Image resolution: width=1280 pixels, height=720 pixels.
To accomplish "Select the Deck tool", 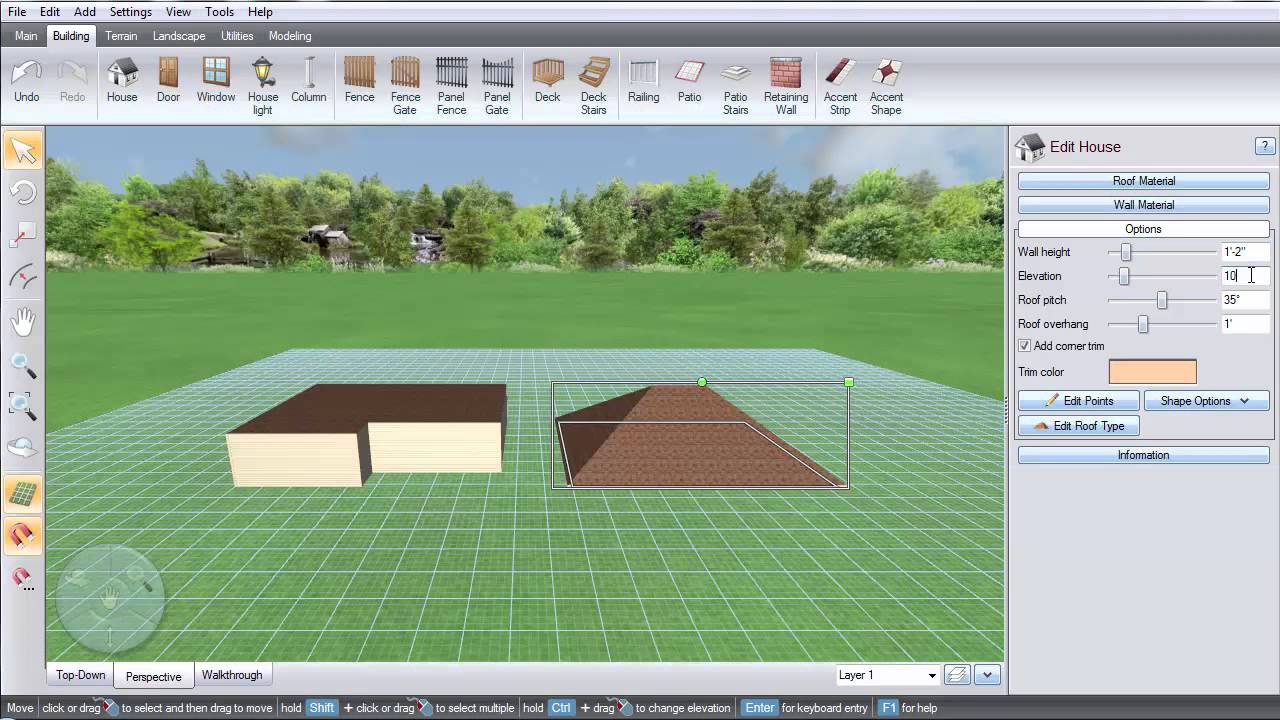I will [x=548, y=81].
